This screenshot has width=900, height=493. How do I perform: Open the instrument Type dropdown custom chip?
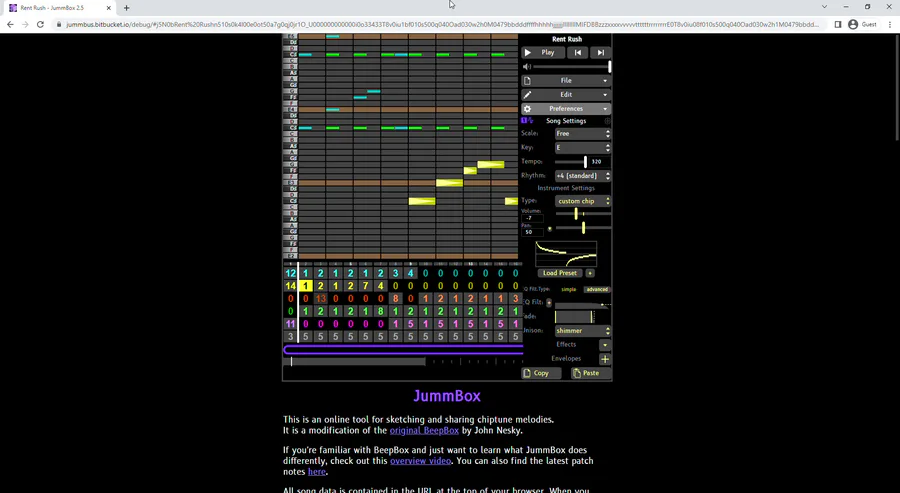(583, 201)
